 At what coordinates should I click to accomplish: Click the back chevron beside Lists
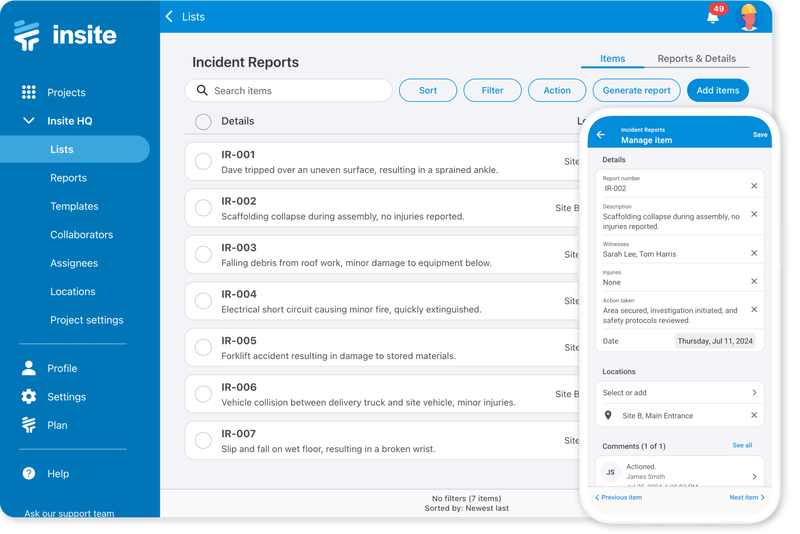click(169, 16)
